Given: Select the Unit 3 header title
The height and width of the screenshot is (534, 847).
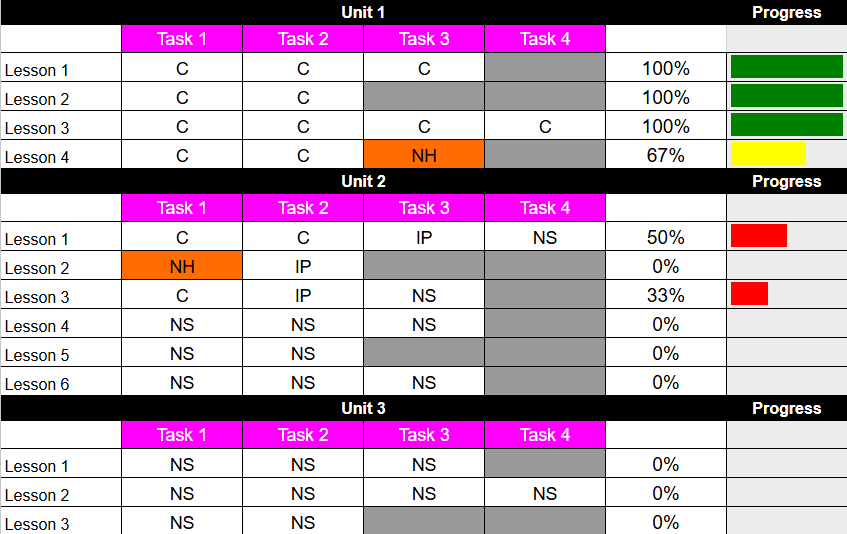Looking at the screenshot, I should pos(363,408).
